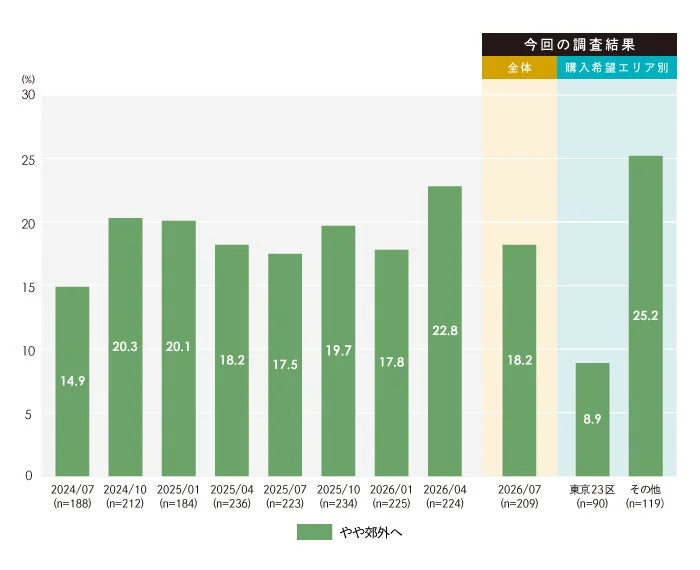Click the その他 bar showing 25.2

click(646, 316)
